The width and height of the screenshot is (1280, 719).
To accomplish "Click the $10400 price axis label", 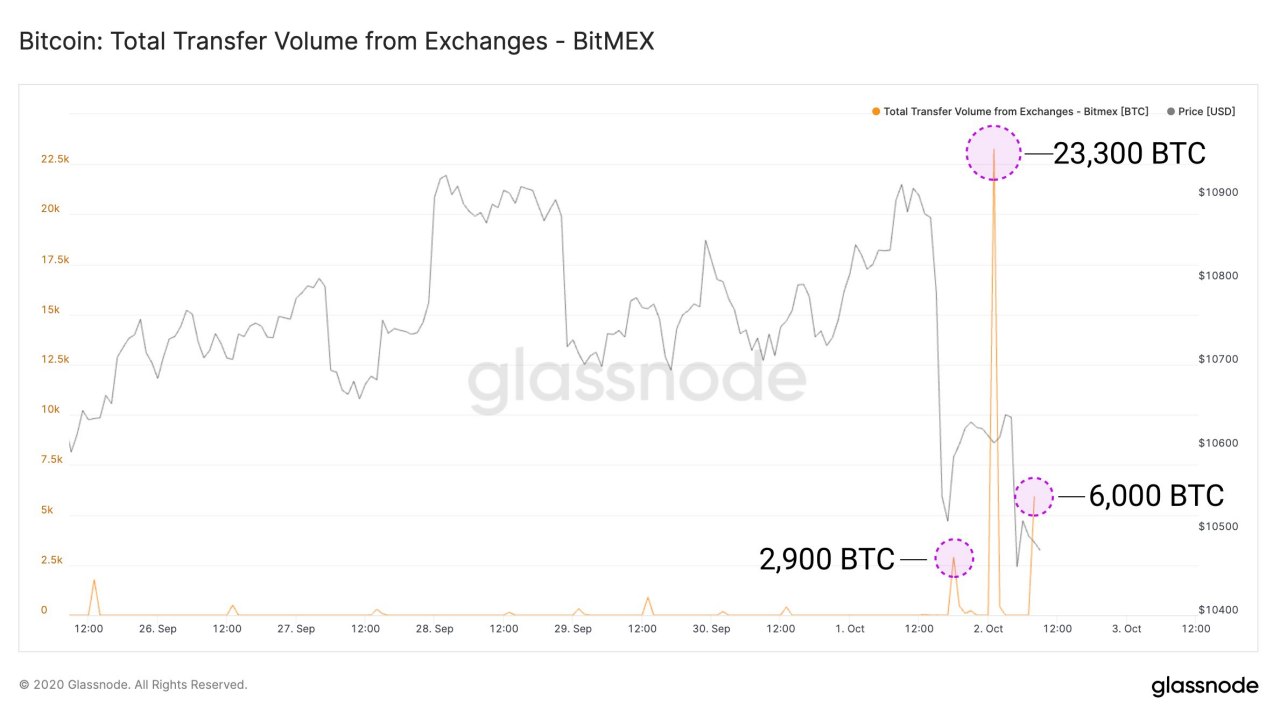I will 1218,610.
